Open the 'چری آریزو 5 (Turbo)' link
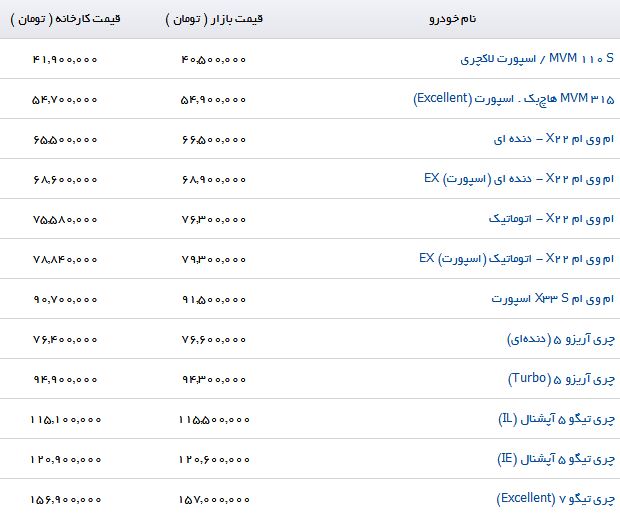The height and width of the screenshot is (518, 620). (561, 379)
